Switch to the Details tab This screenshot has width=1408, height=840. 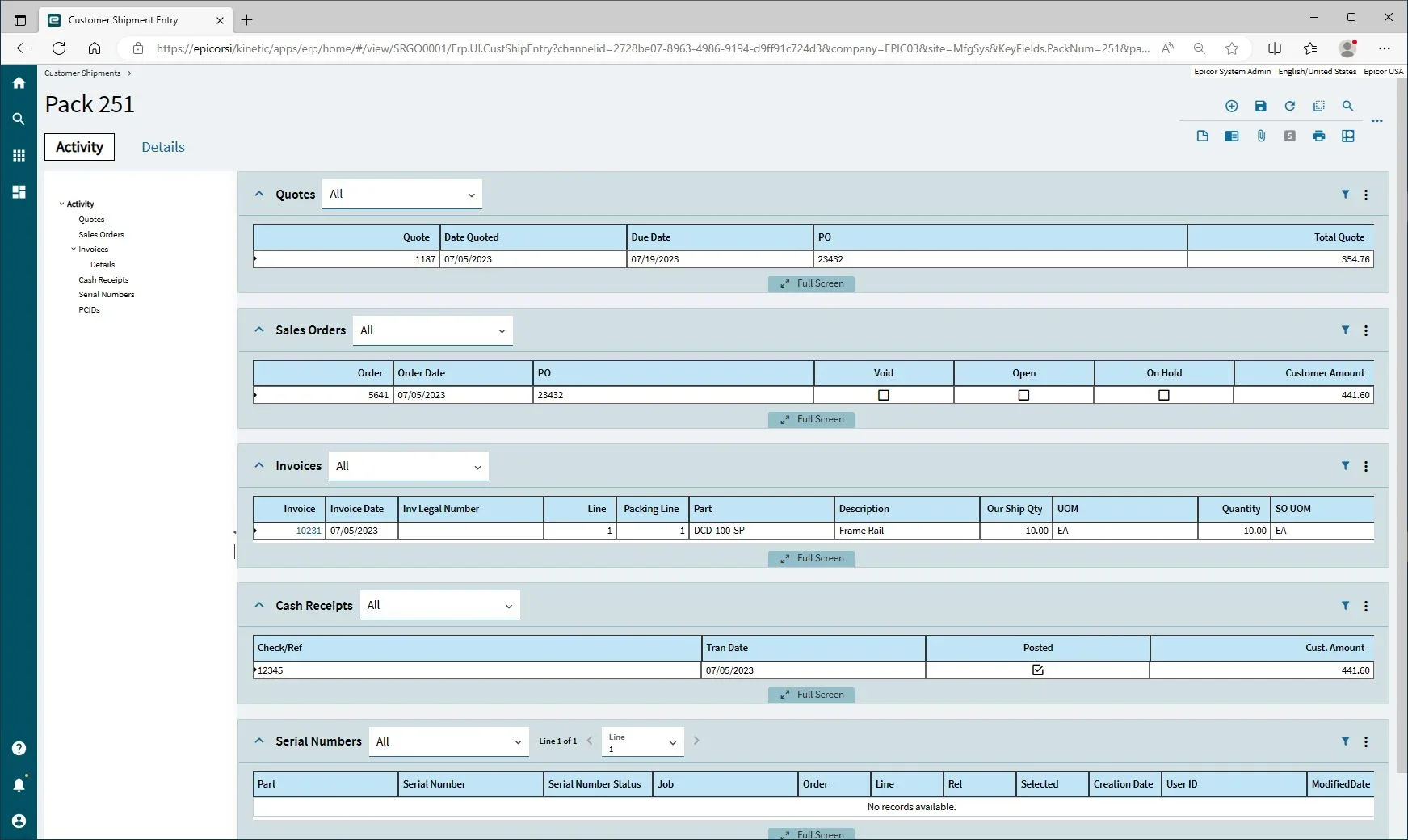pos(162,147)
